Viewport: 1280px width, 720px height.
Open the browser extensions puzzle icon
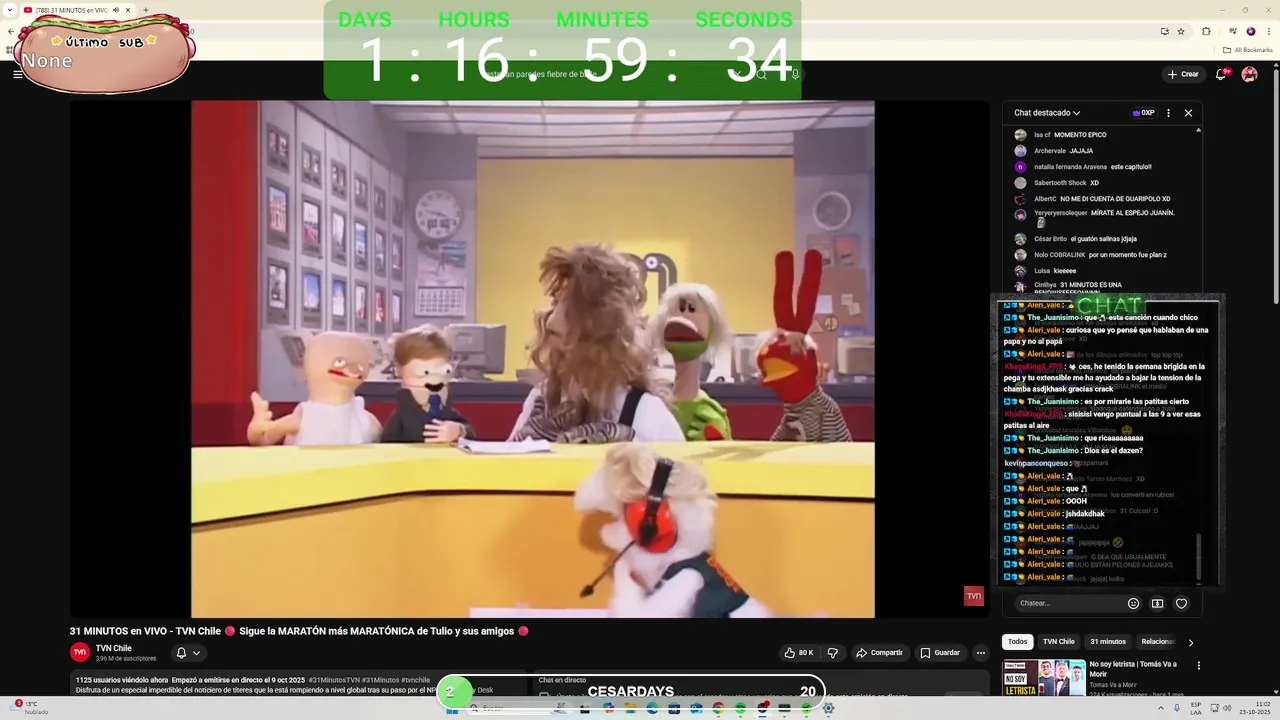(x=1206, y=31)
